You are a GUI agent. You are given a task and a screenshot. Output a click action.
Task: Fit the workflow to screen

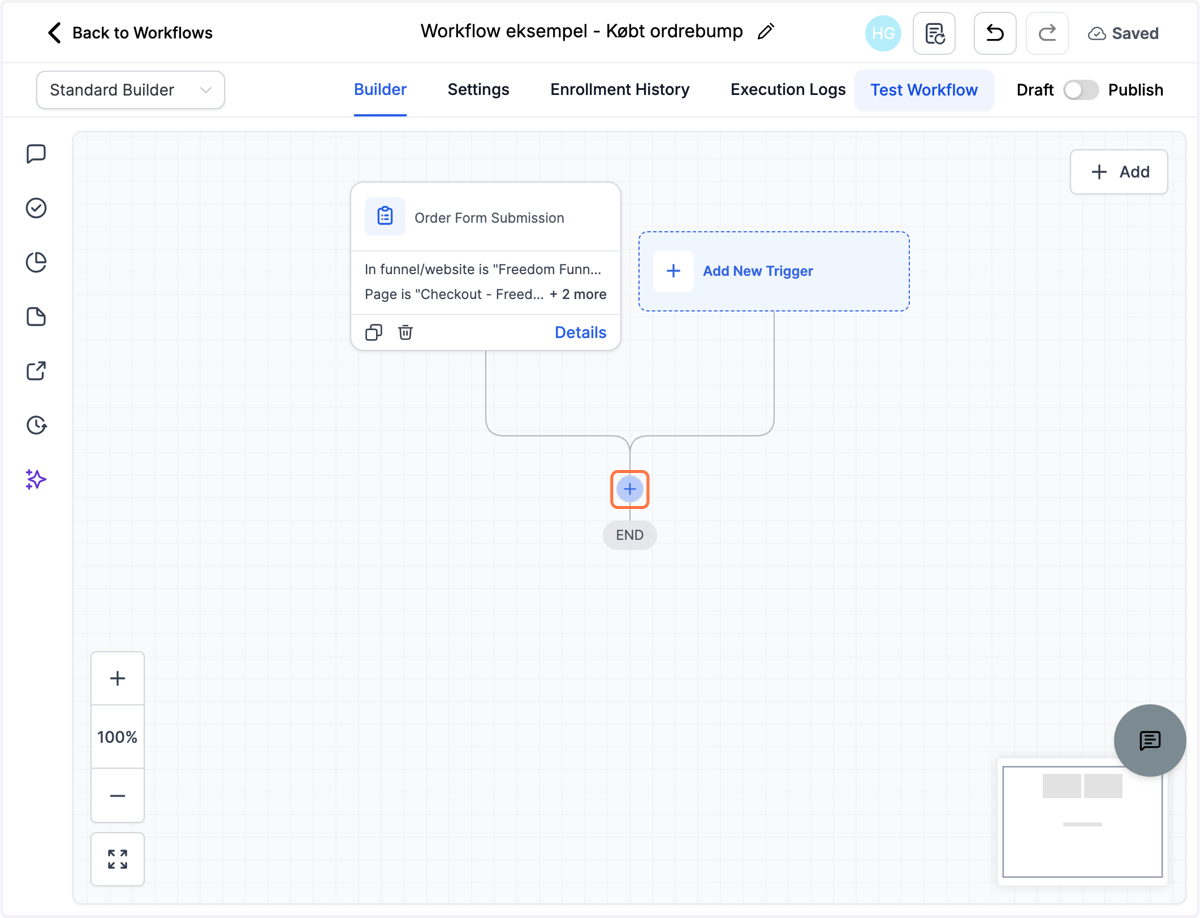click(x=118, y=859)
